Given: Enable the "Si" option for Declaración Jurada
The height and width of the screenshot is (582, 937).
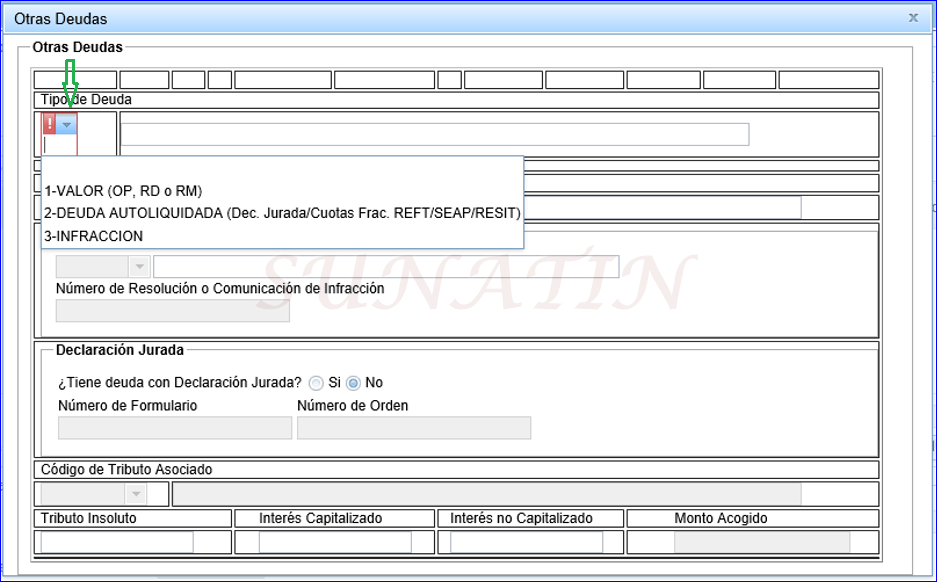Looking at the screenshot, I should click(x=316, y=382).
